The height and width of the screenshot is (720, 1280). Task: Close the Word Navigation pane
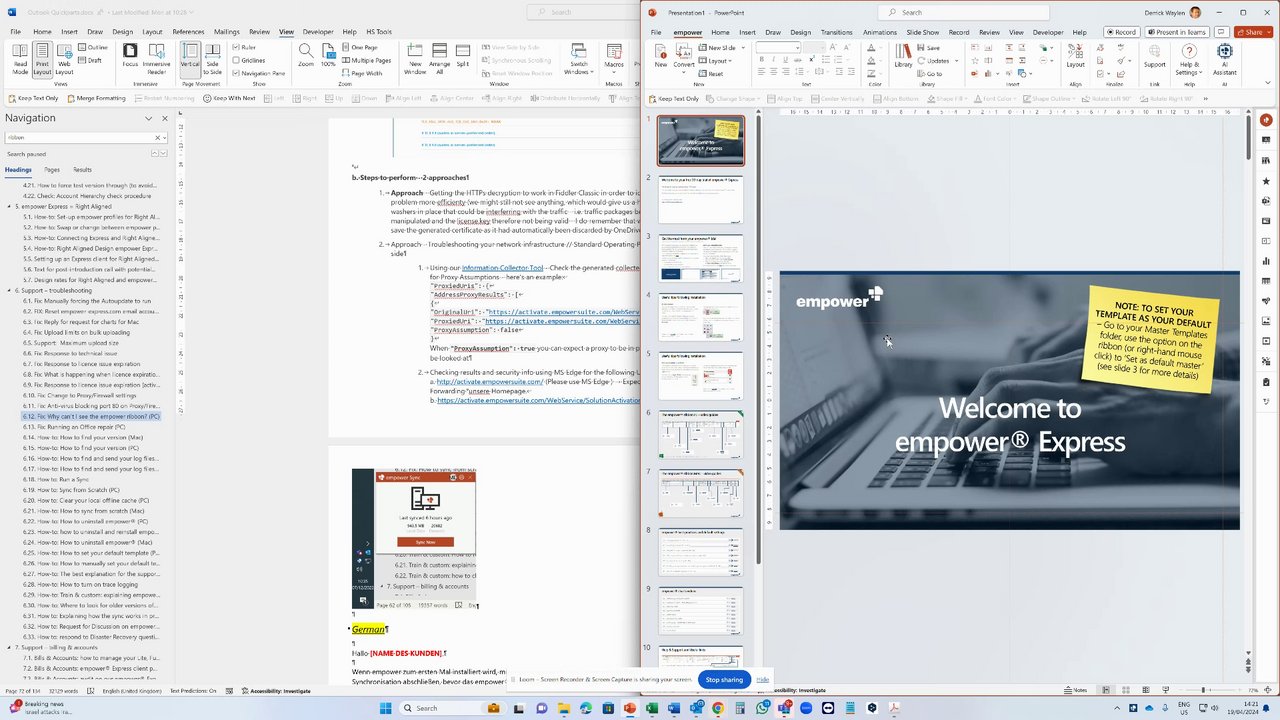pos(165,118)
